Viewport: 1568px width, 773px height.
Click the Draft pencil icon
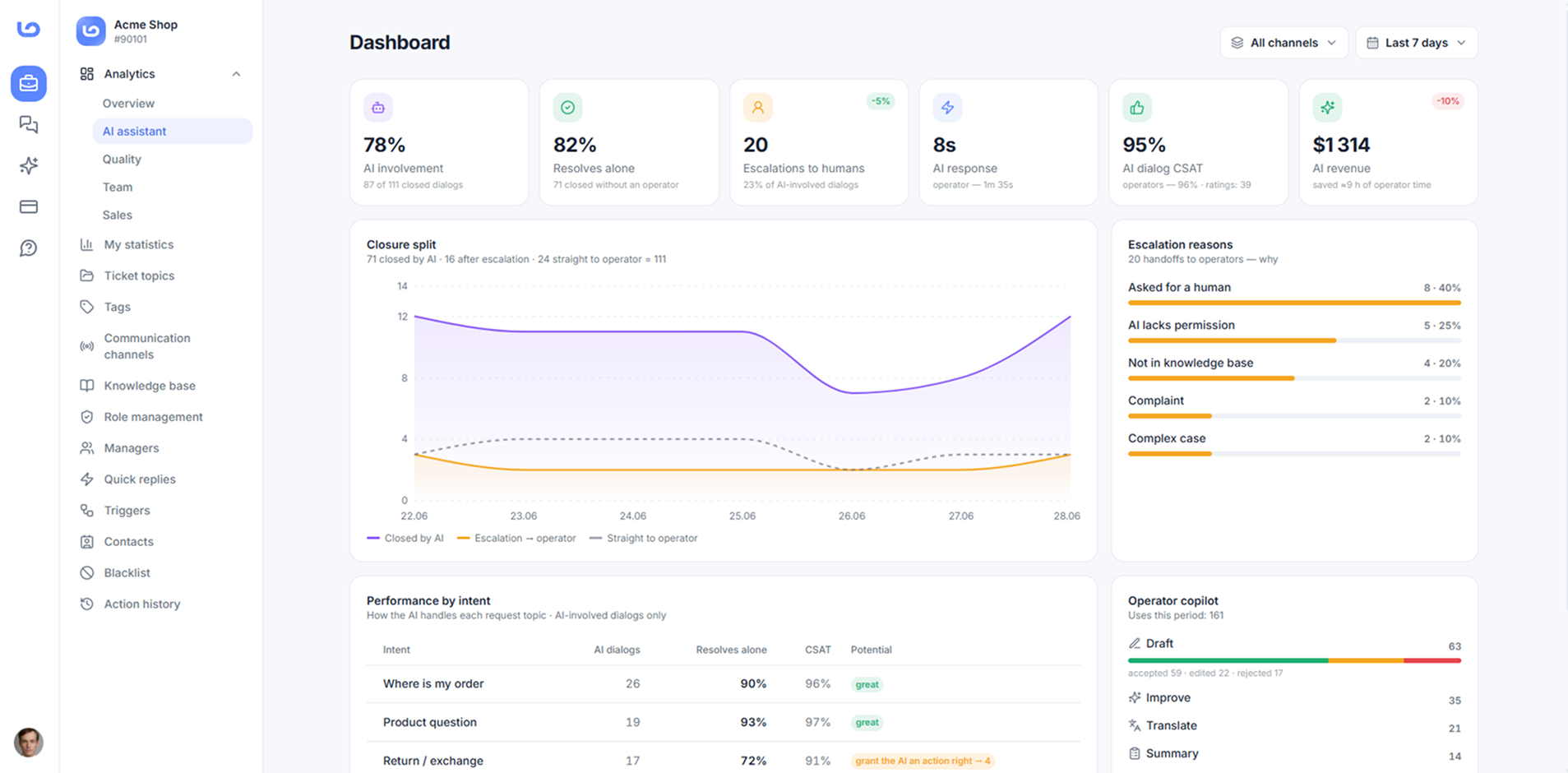[1135, 644]
